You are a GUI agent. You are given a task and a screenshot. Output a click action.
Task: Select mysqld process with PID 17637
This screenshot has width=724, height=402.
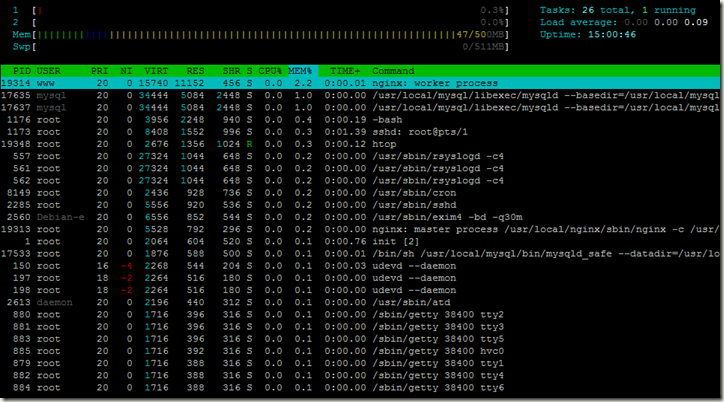coord(360,108)
